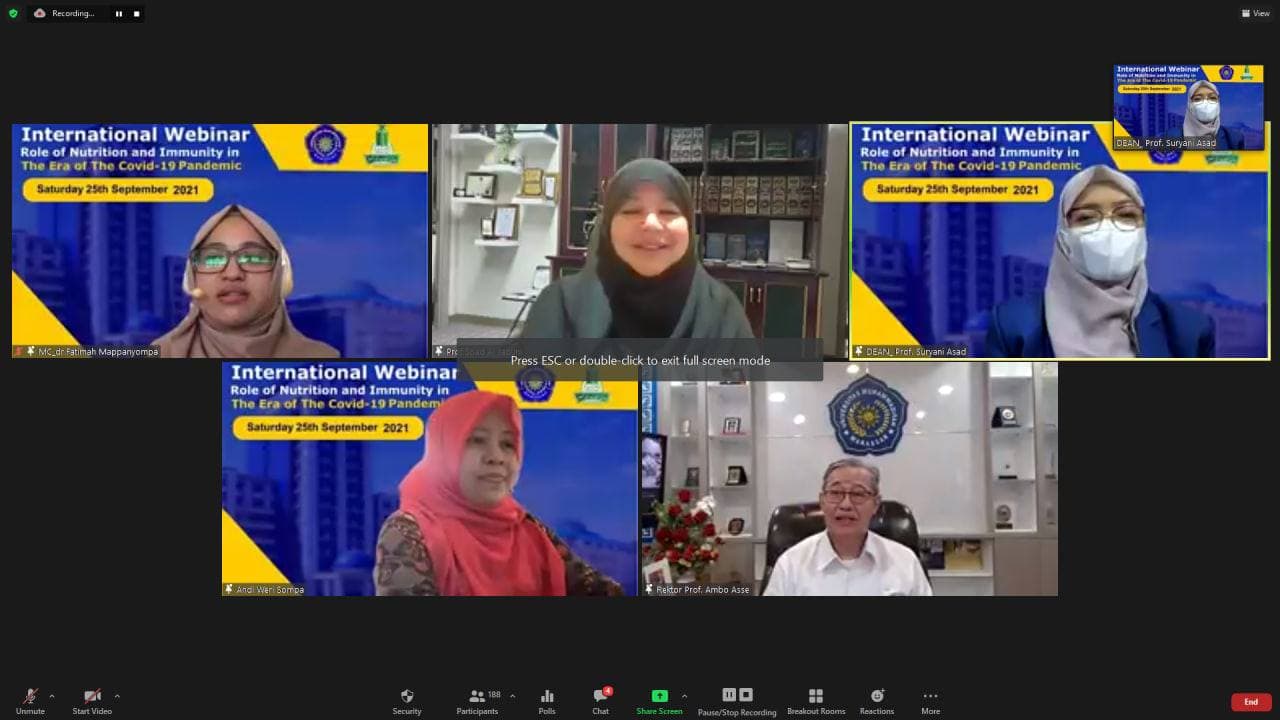
Task: Expand participants options arrow
Action: 513,696
